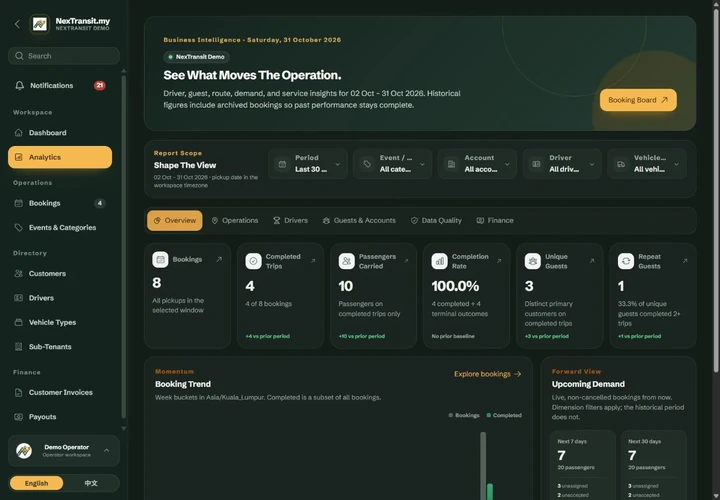The image size is (720, 500).
Task: Click the Next 30 days demand card
Action: [653, 465]
